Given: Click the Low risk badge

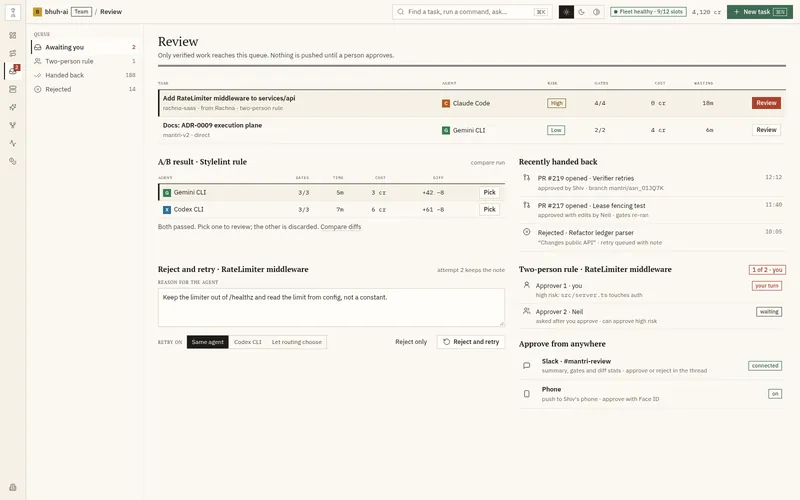Looking at the screenshot, I should point(556,130).
